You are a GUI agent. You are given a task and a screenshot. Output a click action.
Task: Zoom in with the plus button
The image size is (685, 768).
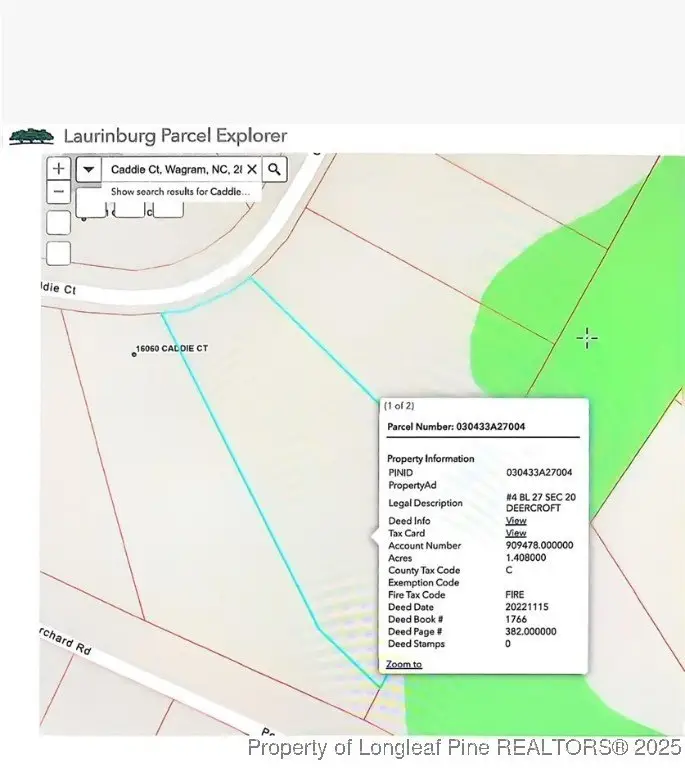(x=59, y=169)
